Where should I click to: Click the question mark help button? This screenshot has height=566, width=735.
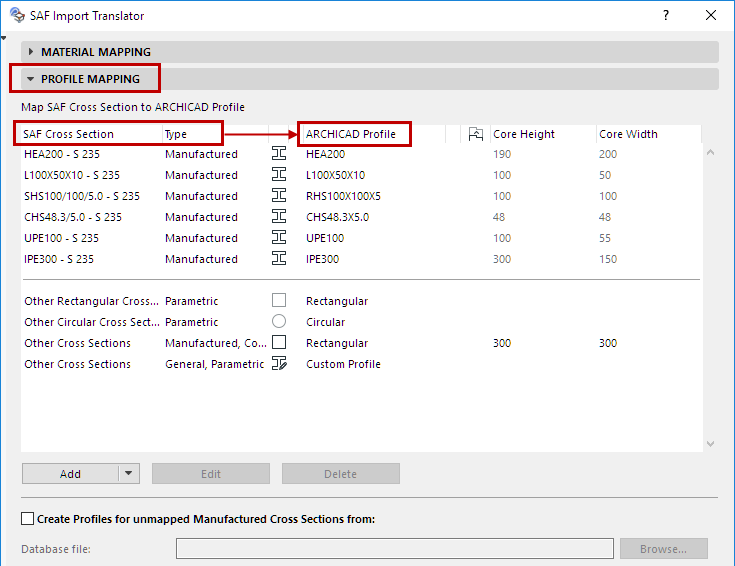(666, 15)
